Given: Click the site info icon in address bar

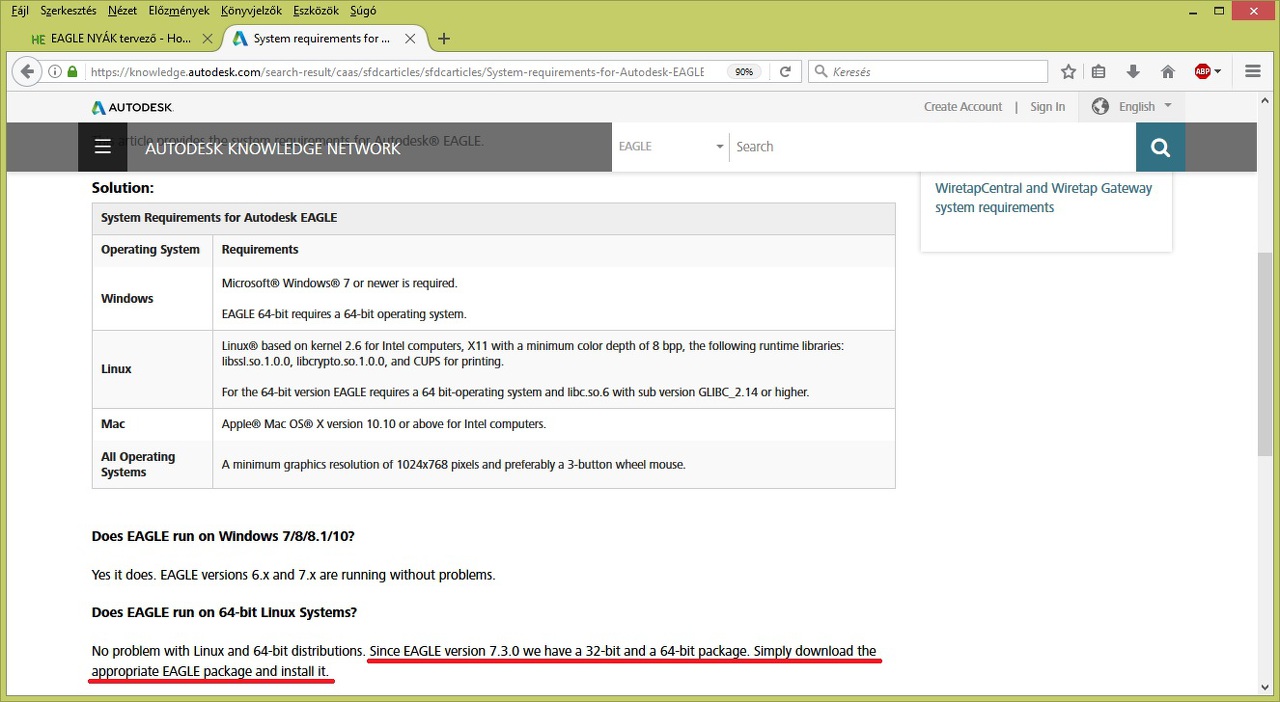Looking at the screenshot, I should (x=55, y=72).
